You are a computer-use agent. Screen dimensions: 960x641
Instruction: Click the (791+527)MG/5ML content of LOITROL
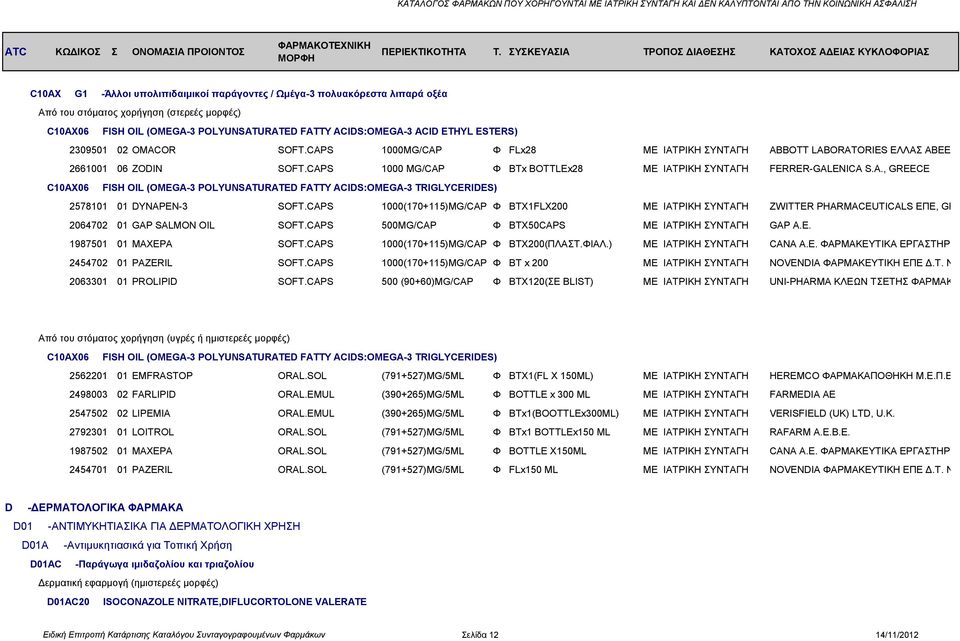point(422,432)
